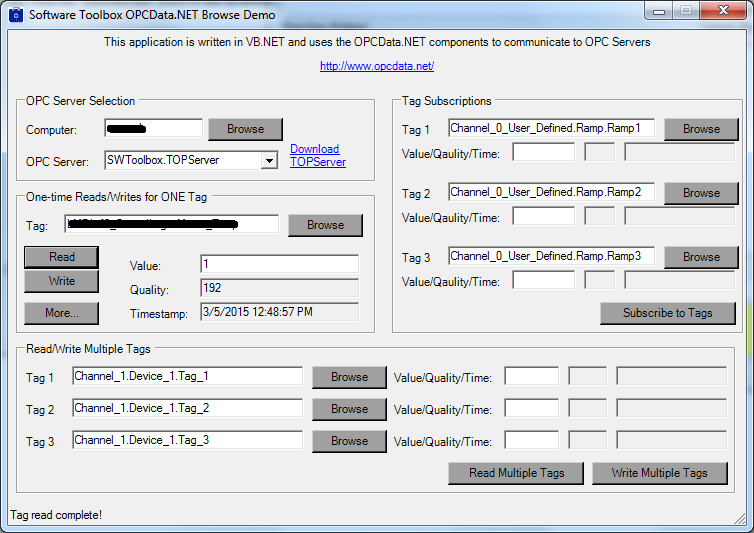
Task: Browse for Channel_1.Device_1.Tag_2 entry
Action: click(x=349, y=409)
